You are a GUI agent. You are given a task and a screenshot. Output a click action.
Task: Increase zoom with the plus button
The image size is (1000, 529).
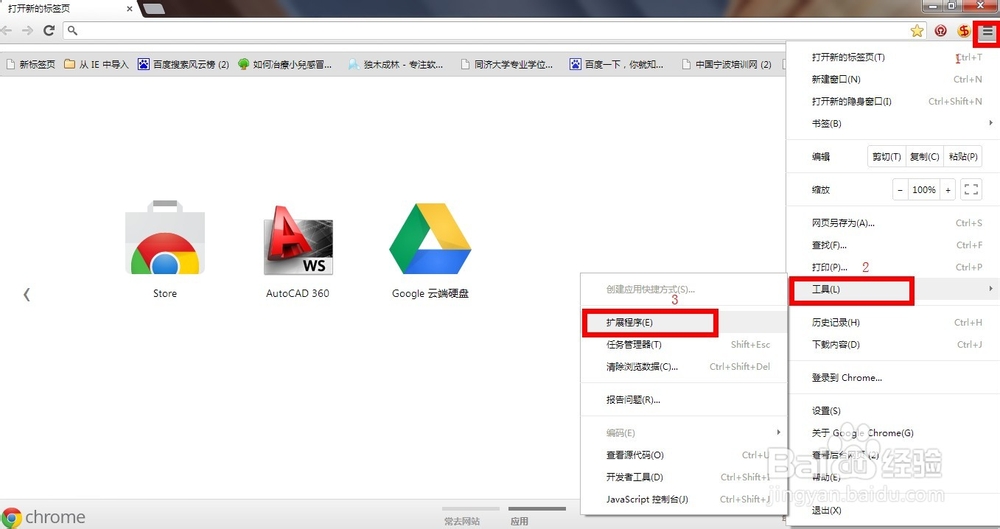pos(948,190)
